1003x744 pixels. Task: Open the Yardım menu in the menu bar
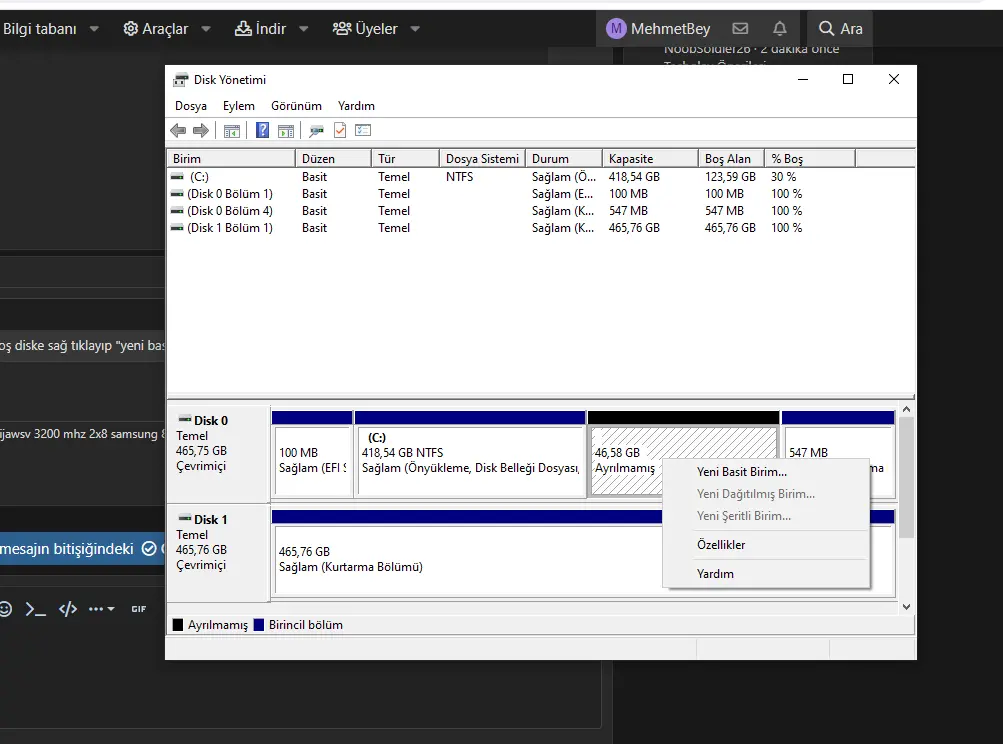tap(356, 106)
